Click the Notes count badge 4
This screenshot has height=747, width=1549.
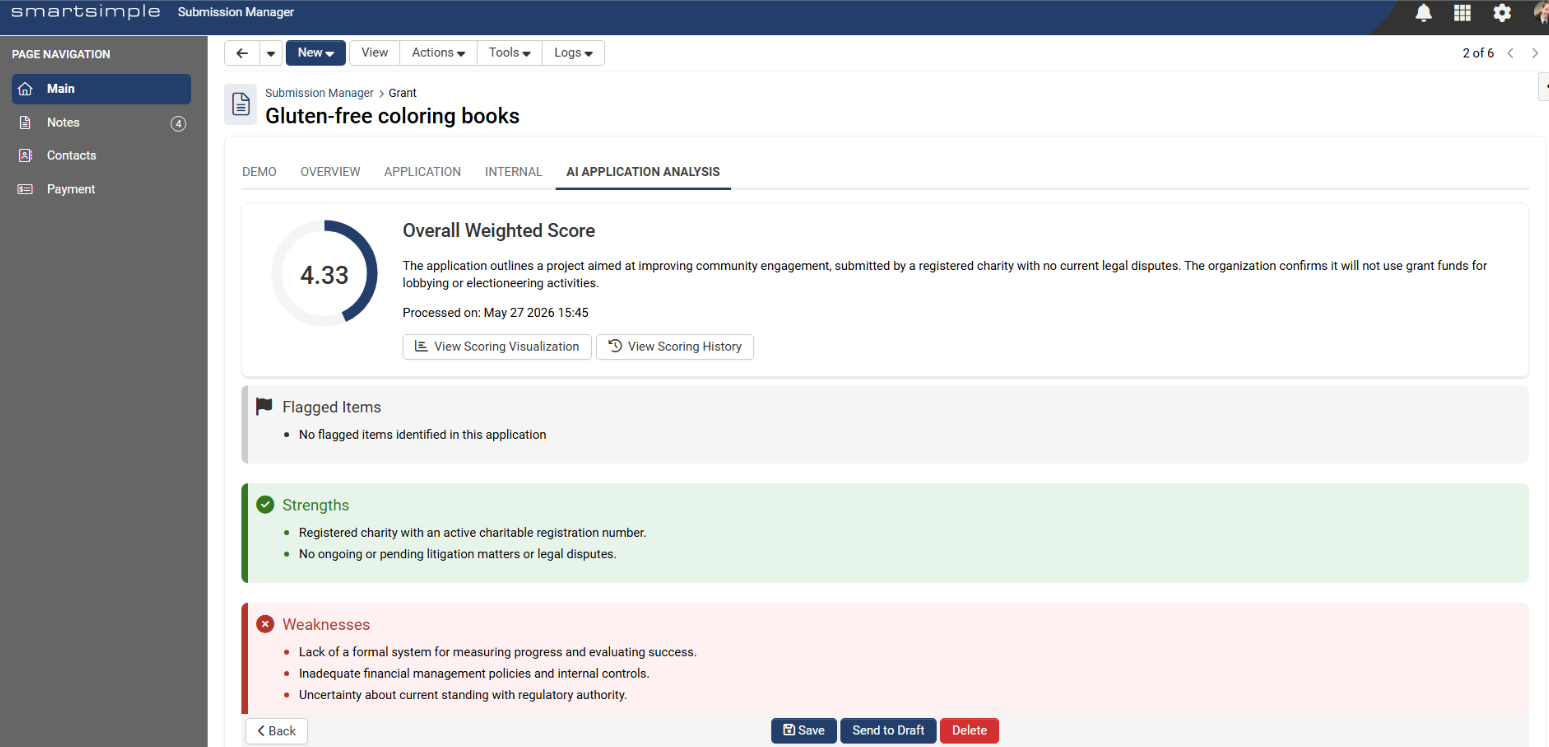(178, 123)
